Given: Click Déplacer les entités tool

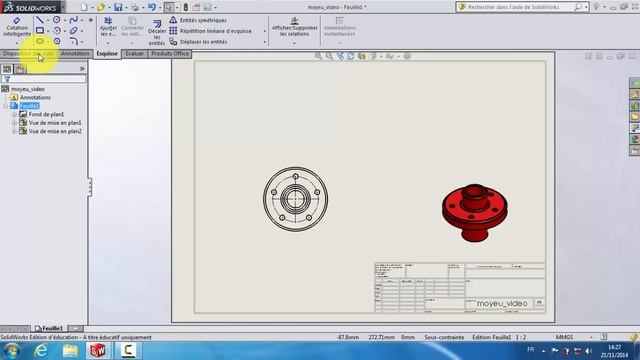Looking at the screenshot, I should [x=198, y=42].
